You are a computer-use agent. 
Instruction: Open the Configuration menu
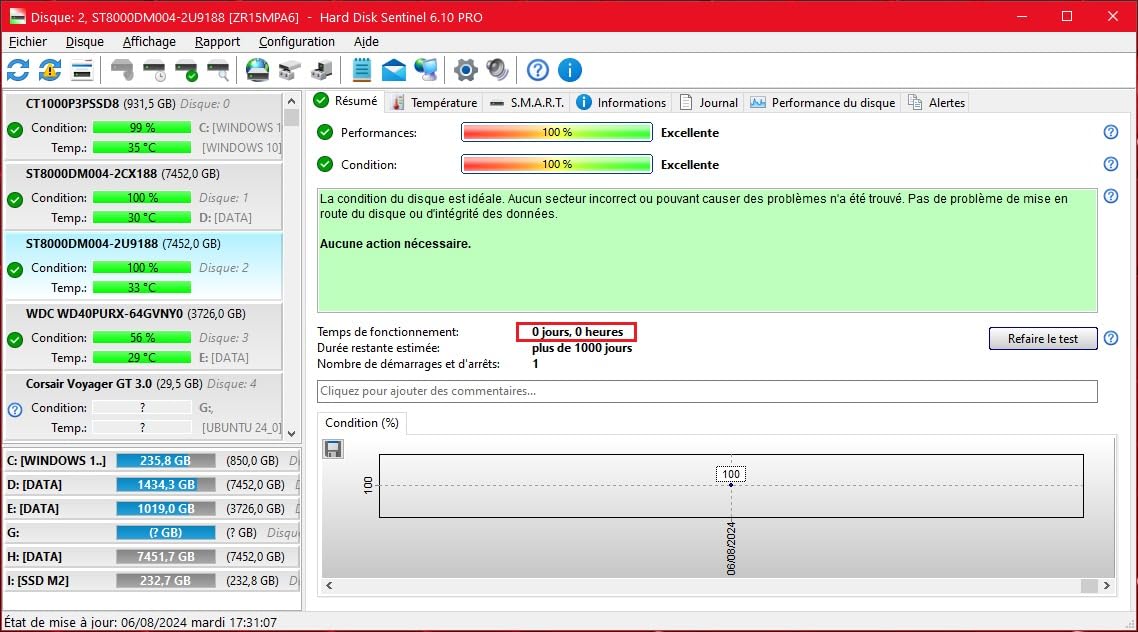point(296,42)
